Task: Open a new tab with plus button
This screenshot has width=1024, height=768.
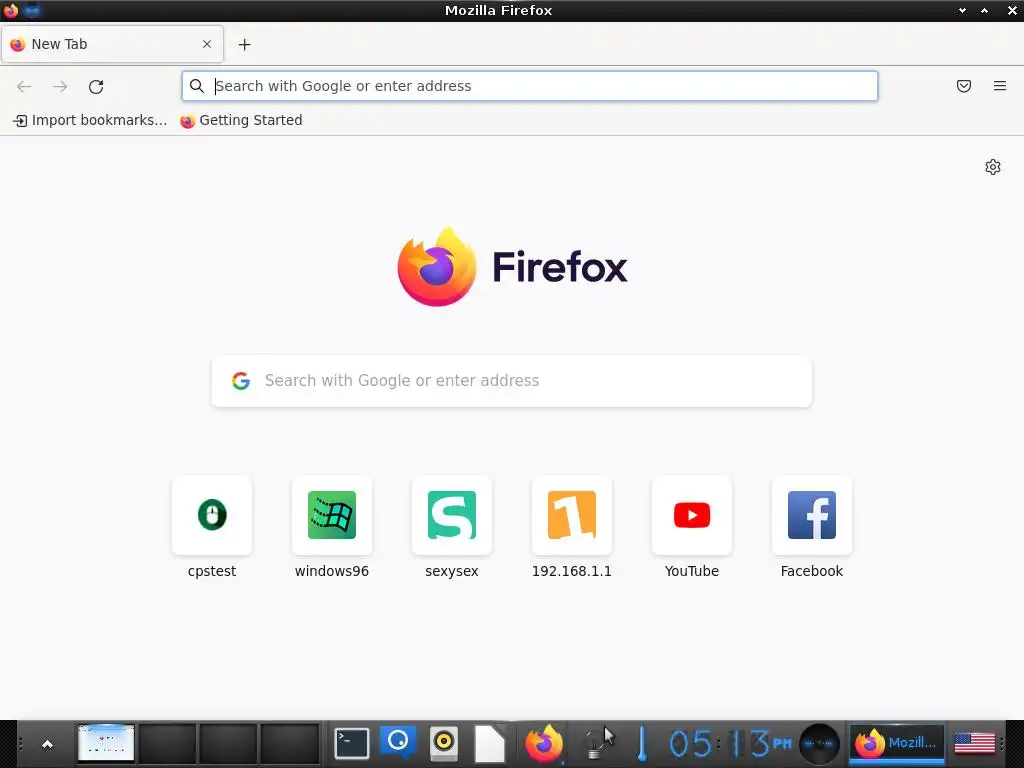Action: point(244,44)
